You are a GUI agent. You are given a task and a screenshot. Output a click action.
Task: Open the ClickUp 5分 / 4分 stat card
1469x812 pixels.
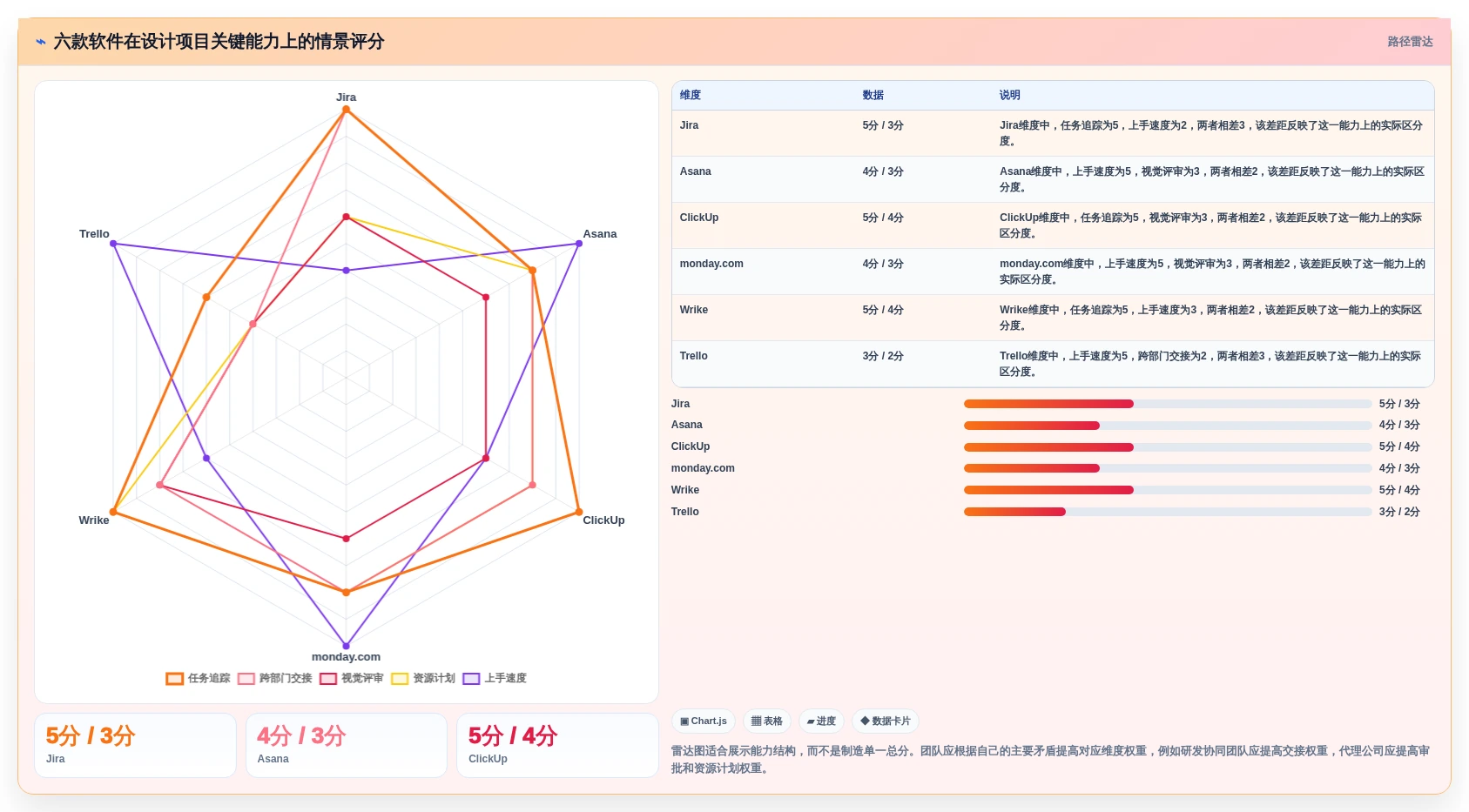557,745
